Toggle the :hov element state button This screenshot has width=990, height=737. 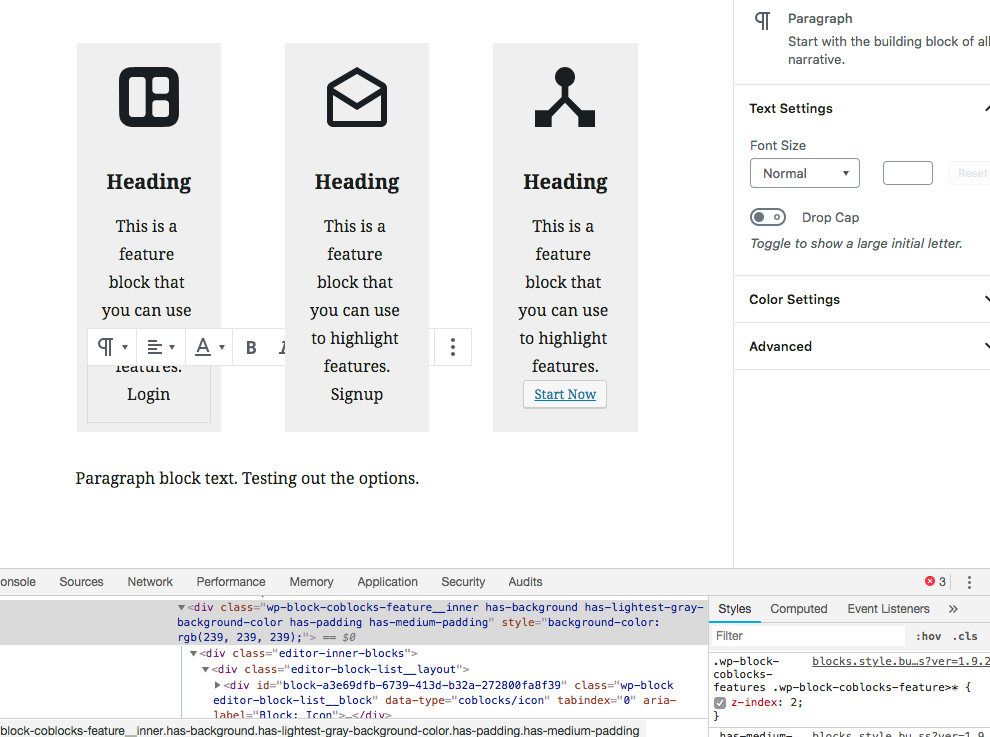(928, 637)
